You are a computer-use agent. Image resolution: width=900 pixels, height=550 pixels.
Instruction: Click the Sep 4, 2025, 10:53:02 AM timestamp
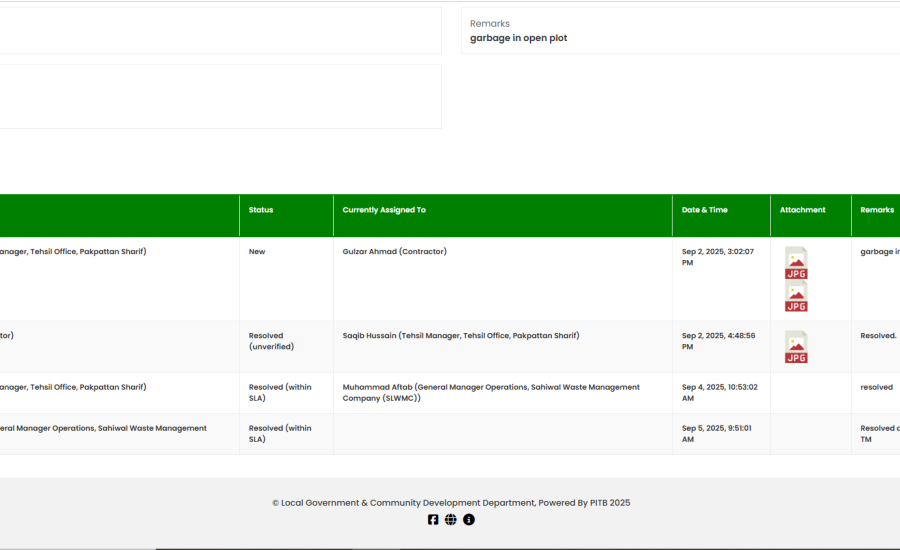[719, 392]
